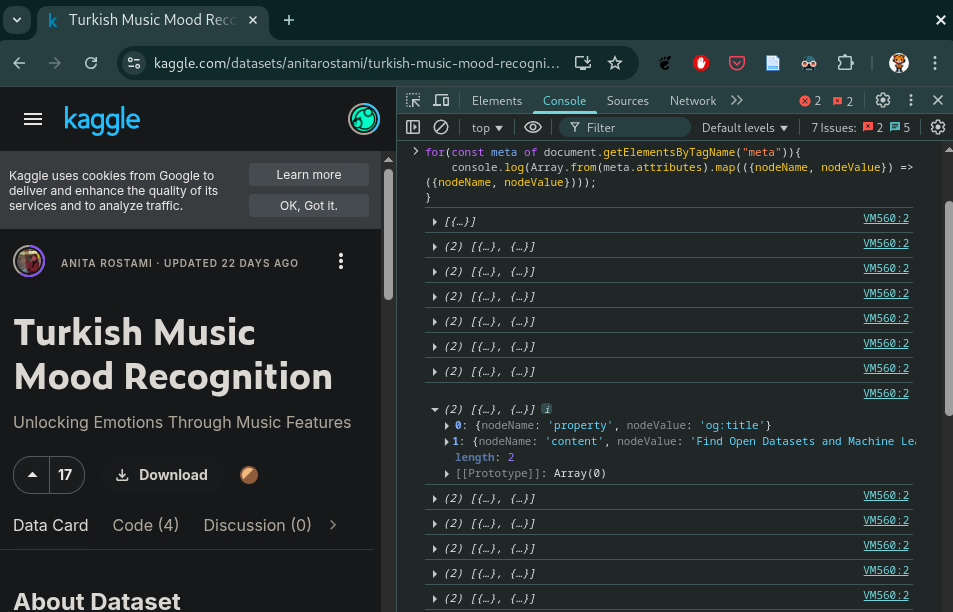953x612 pixels.
Task: Open the Pocket extension icon
Action: coord(737,63)
